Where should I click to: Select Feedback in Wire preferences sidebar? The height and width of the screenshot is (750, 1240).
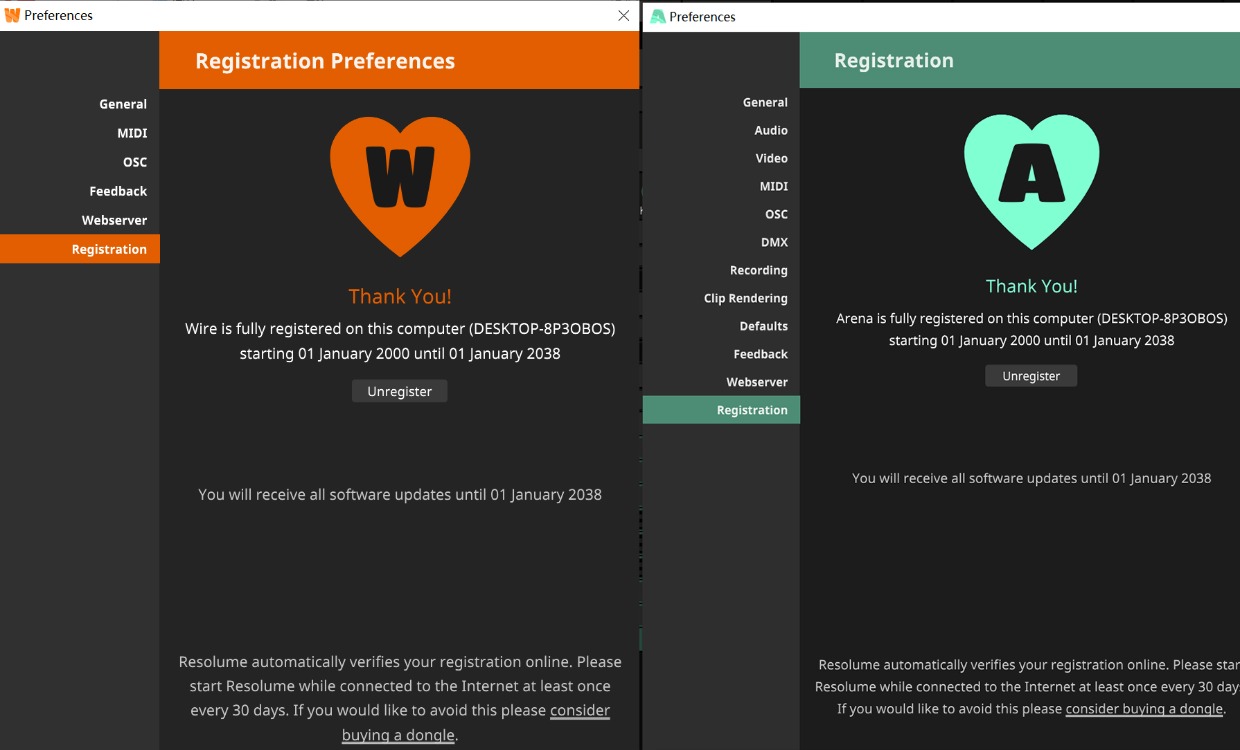click(x=118, y=191)
